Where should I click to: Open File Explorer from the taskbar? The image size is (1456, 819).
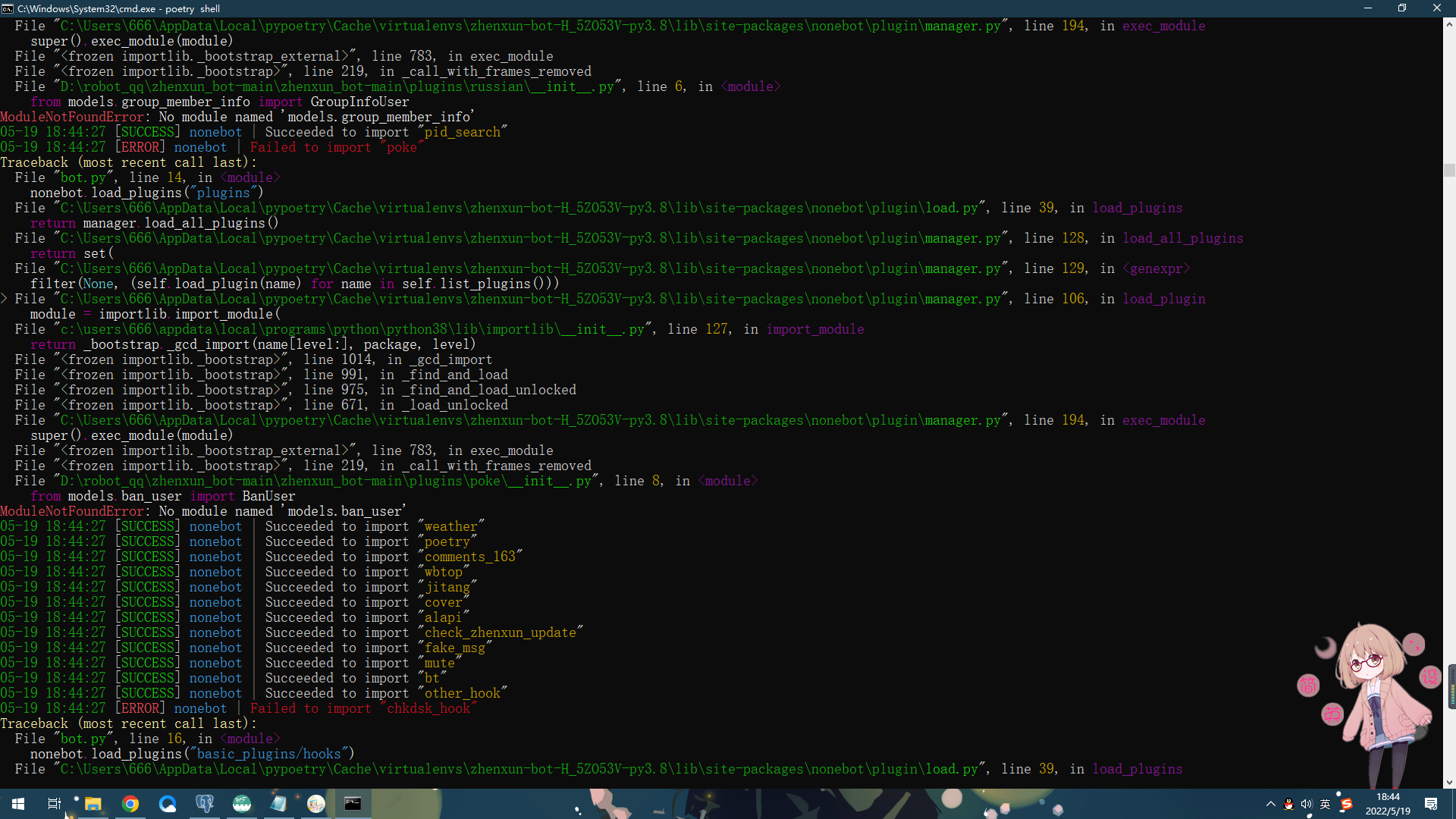click(93, 804)
